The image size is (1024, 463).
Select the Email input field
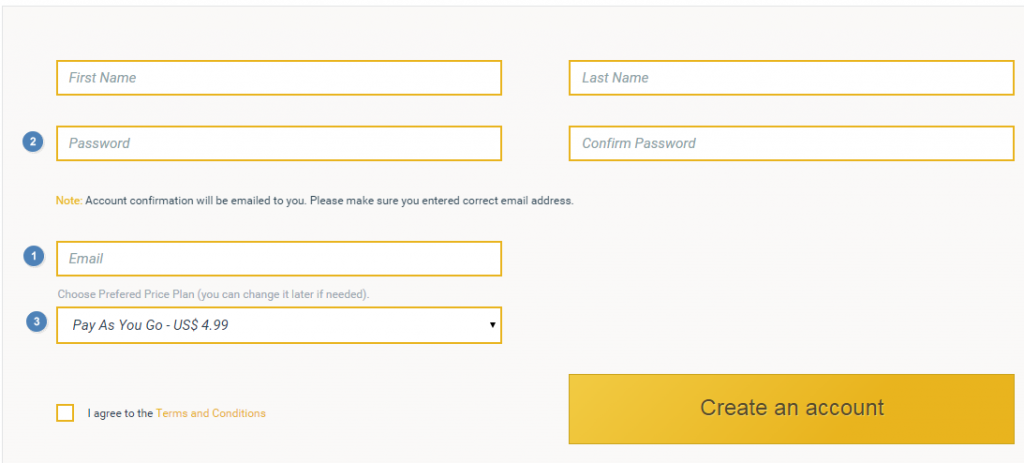coord(279,259)
